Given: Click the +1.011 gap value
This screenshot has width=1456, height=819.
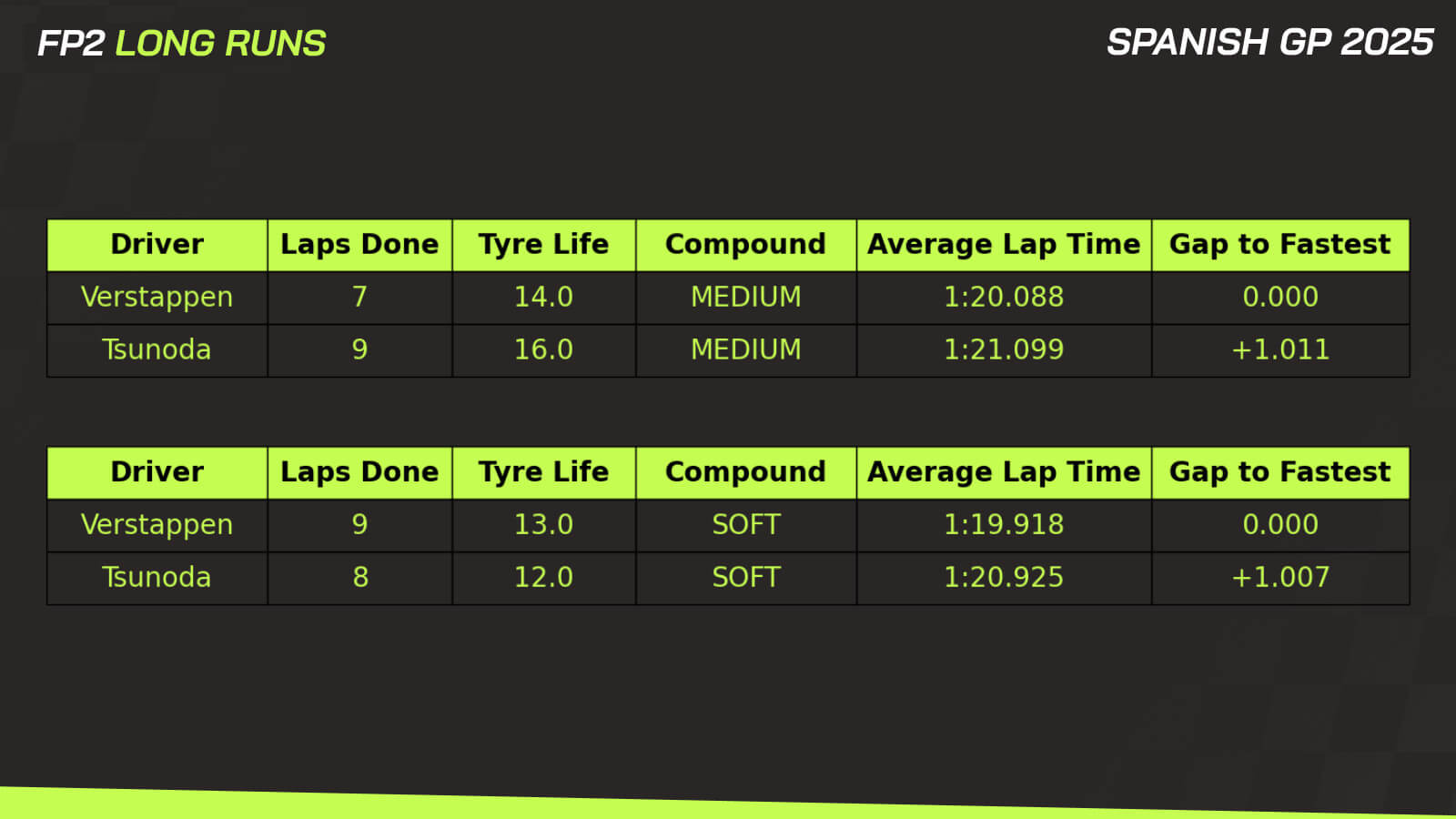Looking at the screenshot, I should [x=1279, y=350].
